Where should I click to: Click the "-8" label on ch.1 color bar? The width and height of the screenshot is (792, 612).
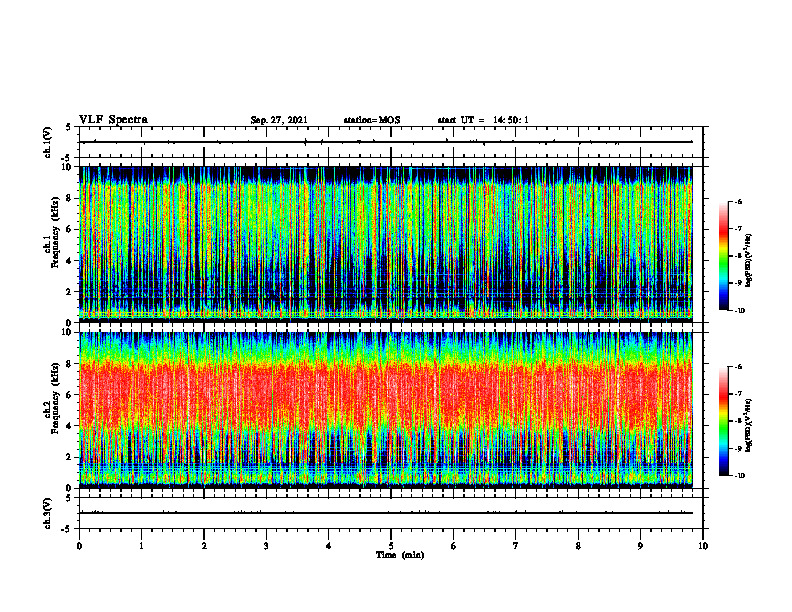738,256
